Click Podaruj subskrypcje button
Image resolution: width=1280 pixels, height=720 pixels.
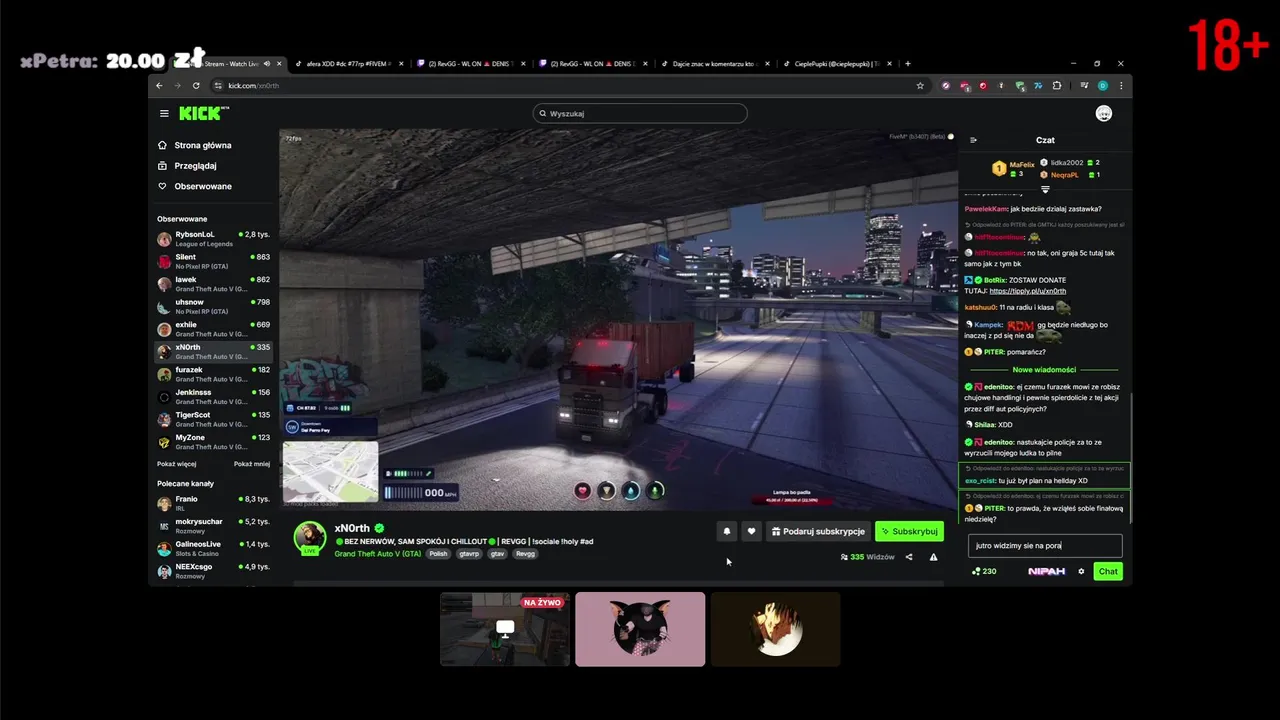tap(818, 531)
